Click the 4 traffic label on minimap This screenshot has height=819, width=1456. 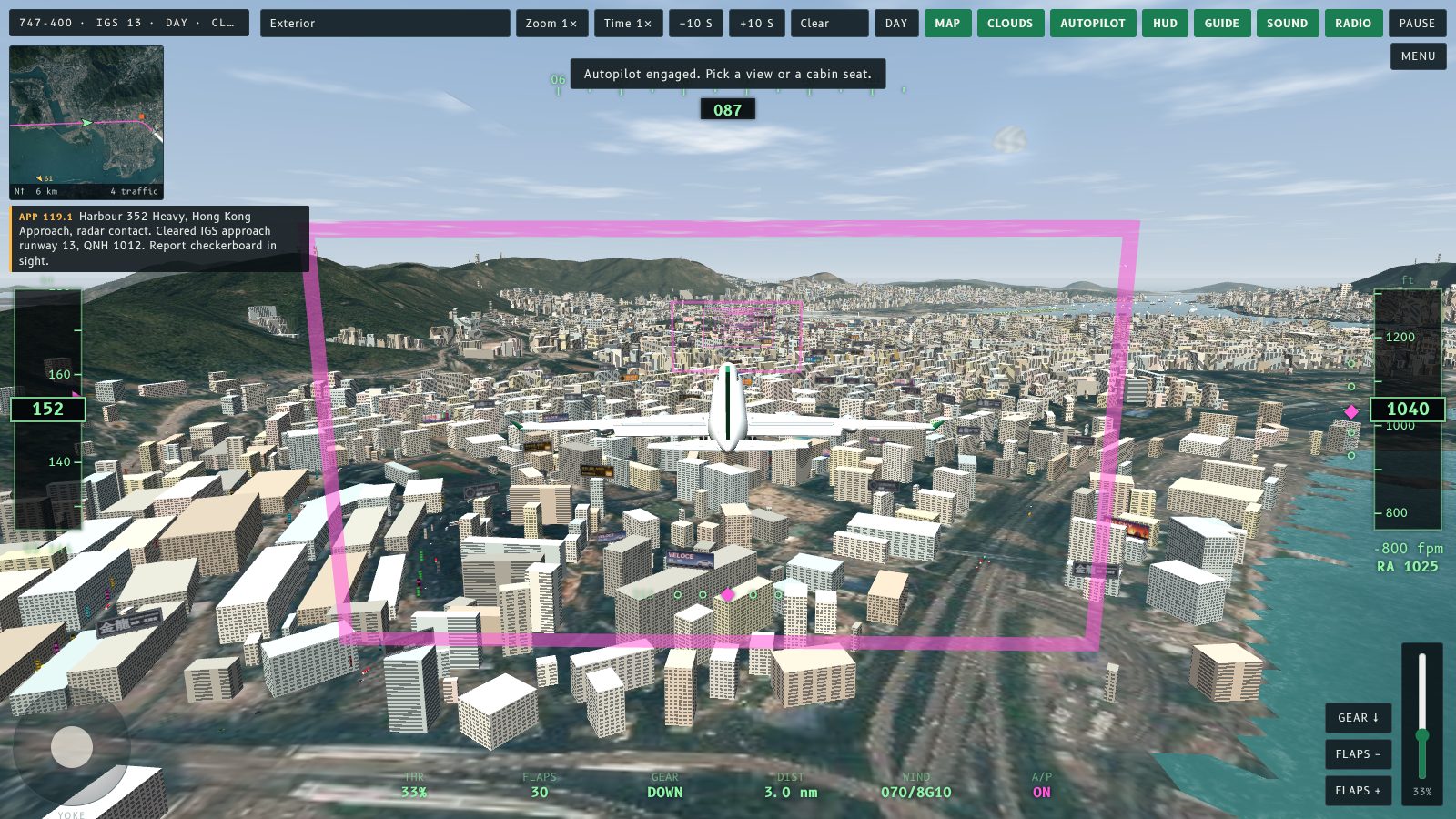(134, 191)
